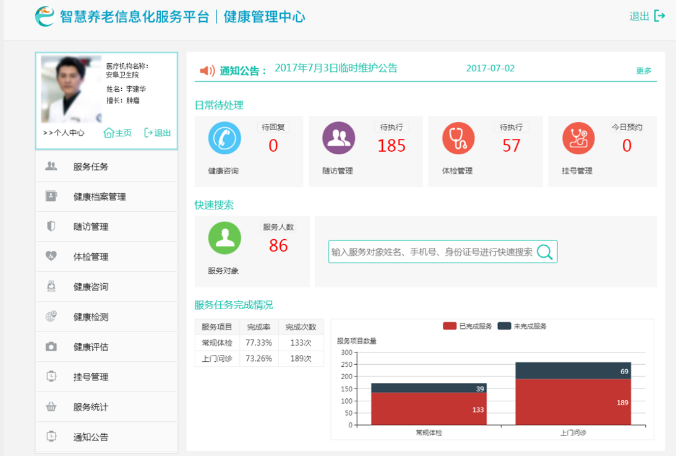This screenshot has height=456, width=676.
Task: Select the red stethoscope 体检管理 icon
Action: 458,138
